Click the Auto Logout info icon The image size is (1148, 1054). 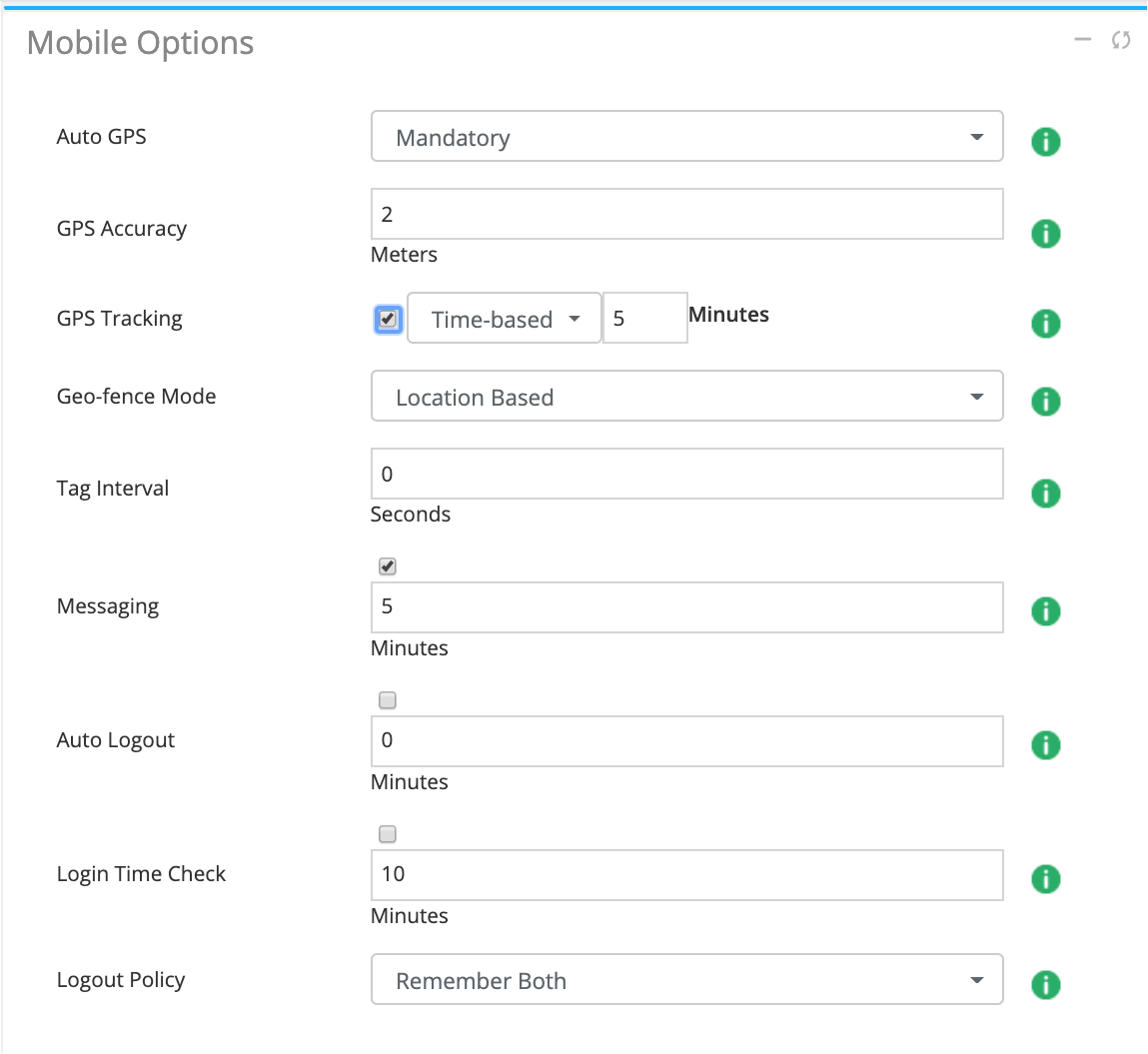coord(1045,745)
